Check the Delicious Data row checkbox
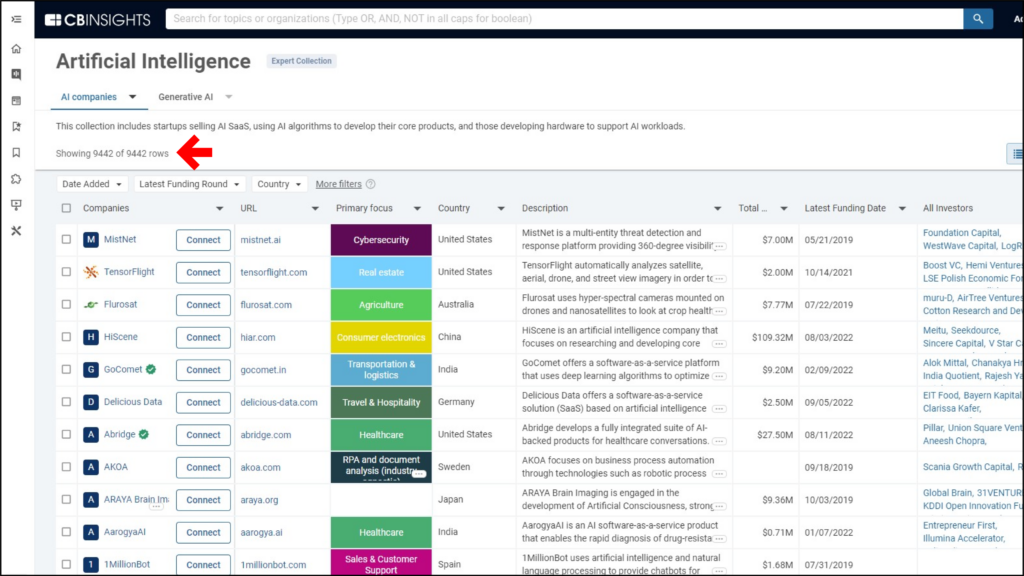 [x=67, y=402]
